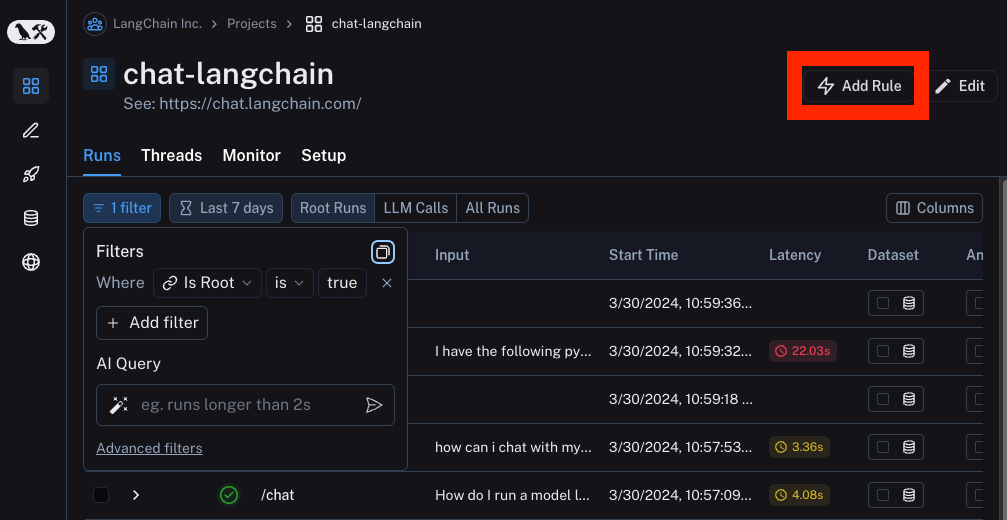Screen dimensions: 1007x520
Task: Tick the checkbox for the /chat run row
Action: pos(101,495)
